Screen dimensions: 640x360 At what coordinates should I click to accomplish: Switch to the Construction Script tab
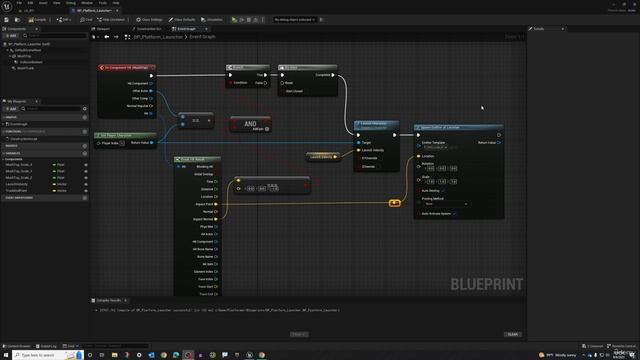[148, 29]
